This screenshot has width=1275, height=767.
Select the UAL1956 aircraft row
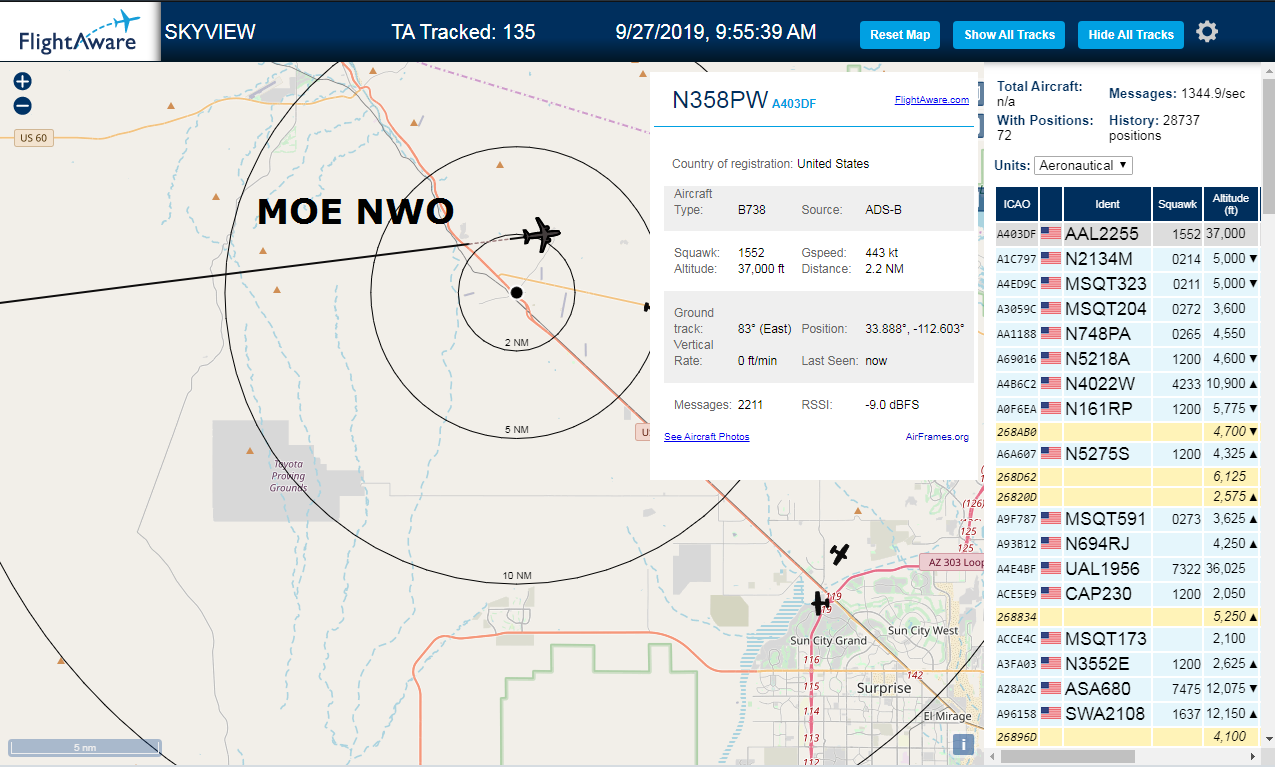(1128, 569)
